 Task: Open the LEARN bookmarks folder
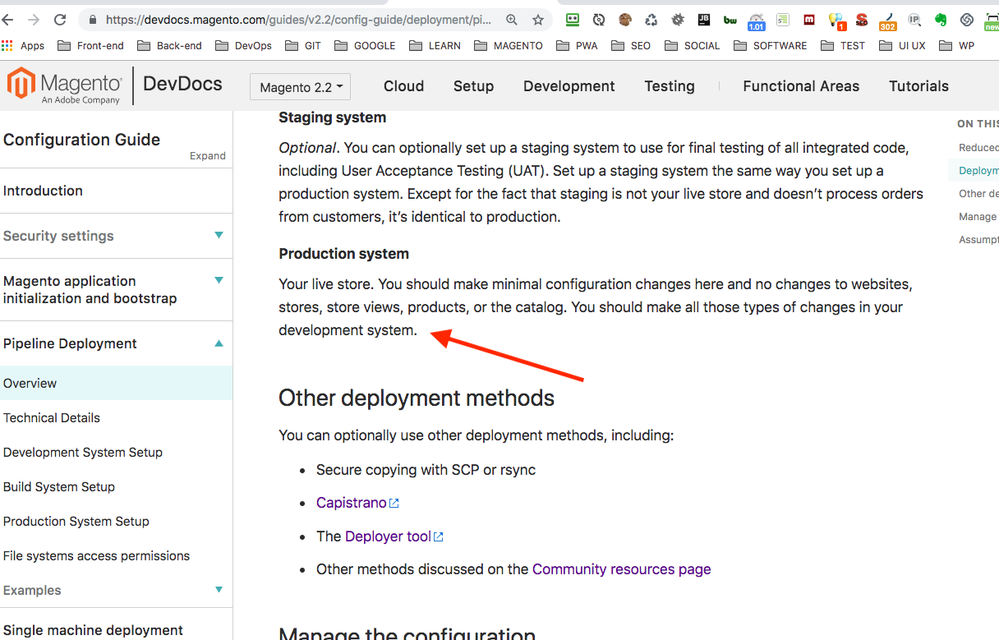tap(435, 46)
